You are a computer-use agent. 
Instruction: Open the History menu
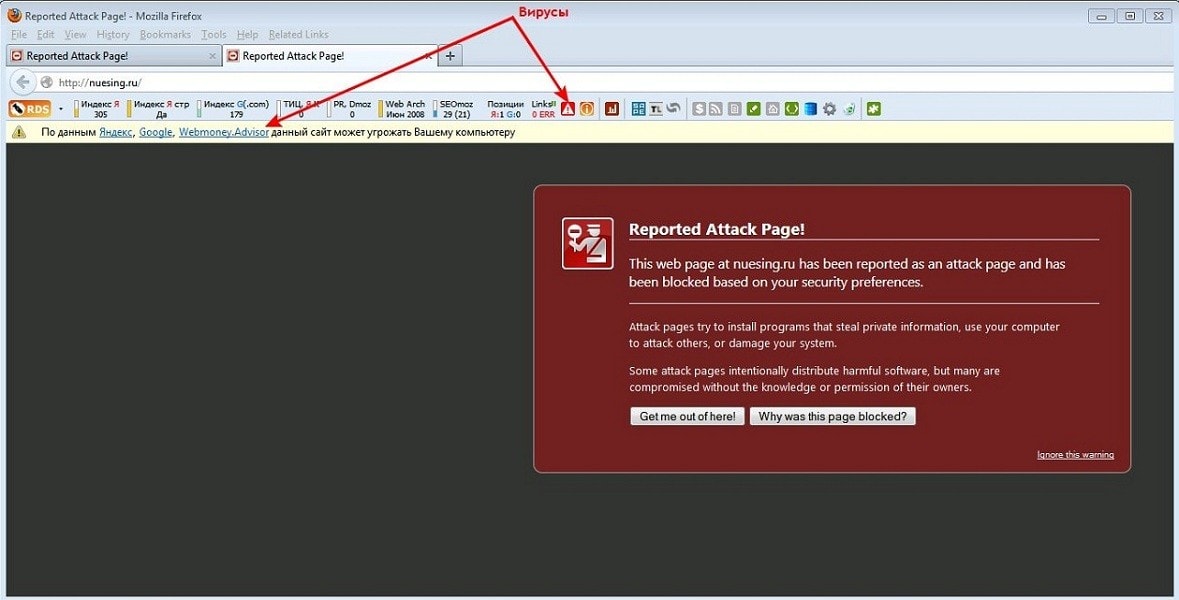coord(113,35)
